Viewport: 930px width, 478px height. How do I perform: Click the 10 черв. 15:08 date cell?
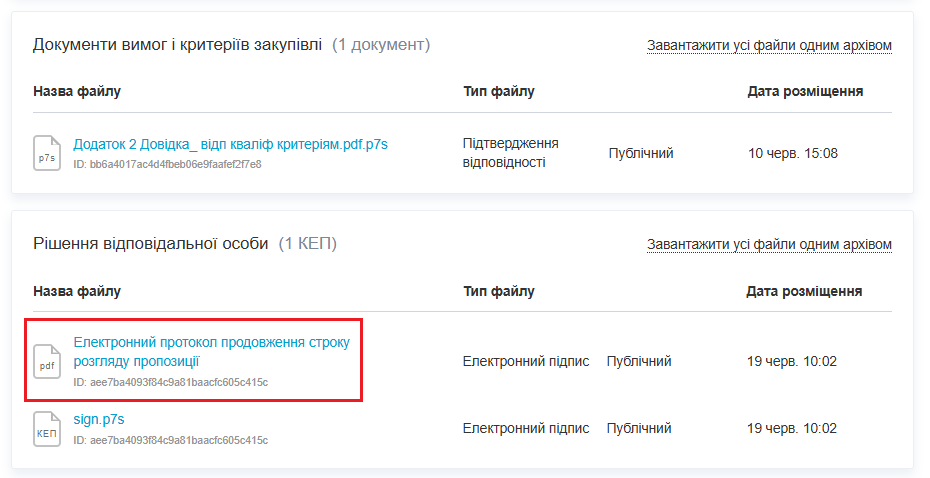(793, 153)
